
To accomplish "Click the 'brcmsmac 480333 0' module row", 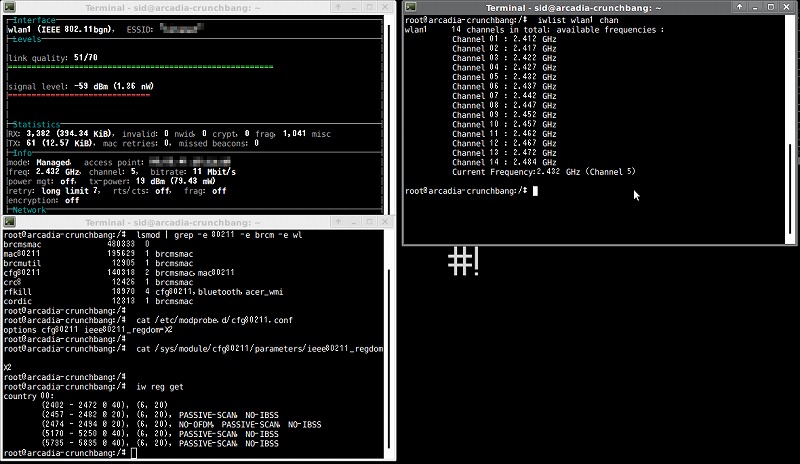I will point(77,245).
